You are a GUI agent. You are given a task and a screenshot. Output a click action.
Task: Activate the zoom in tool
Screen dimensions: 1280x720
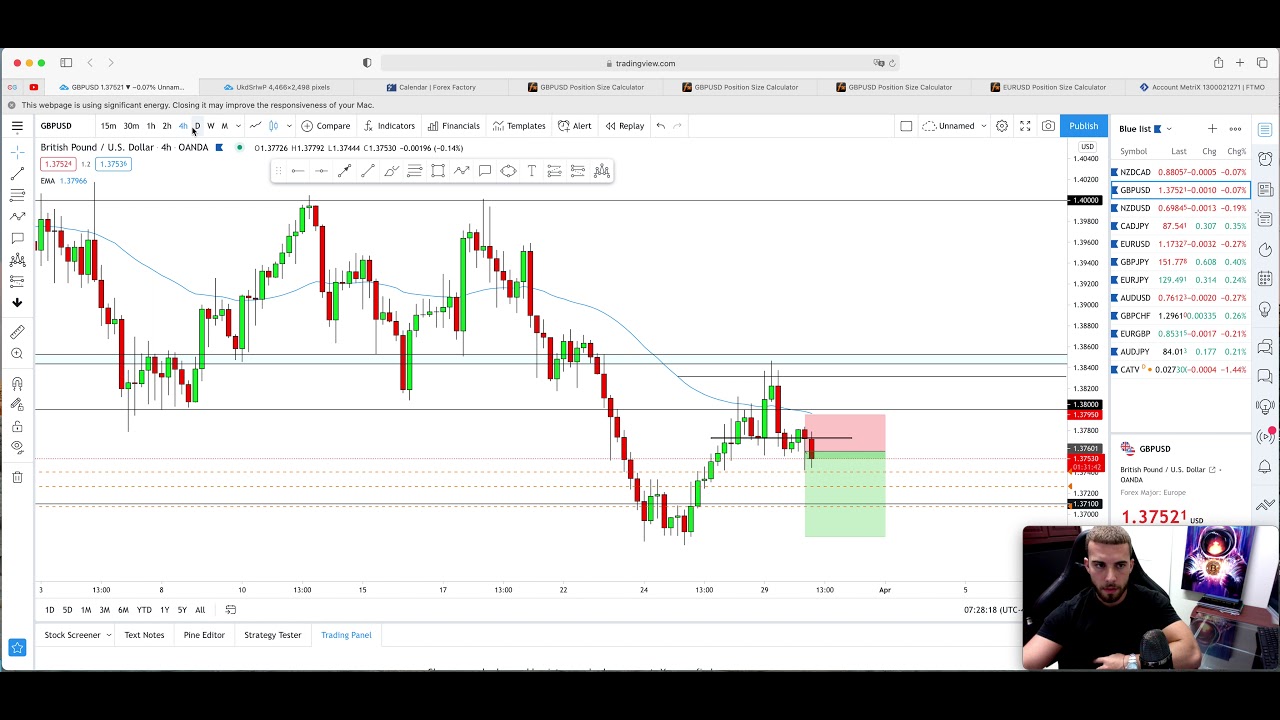pos(17,354)
